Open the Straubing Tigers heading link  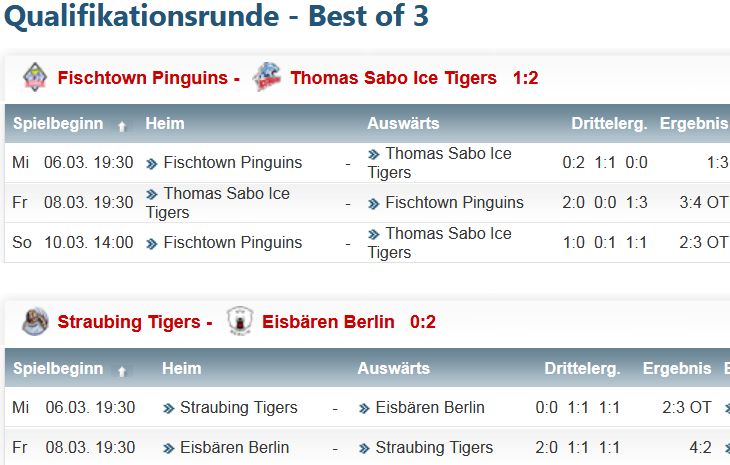coord(129,322)
